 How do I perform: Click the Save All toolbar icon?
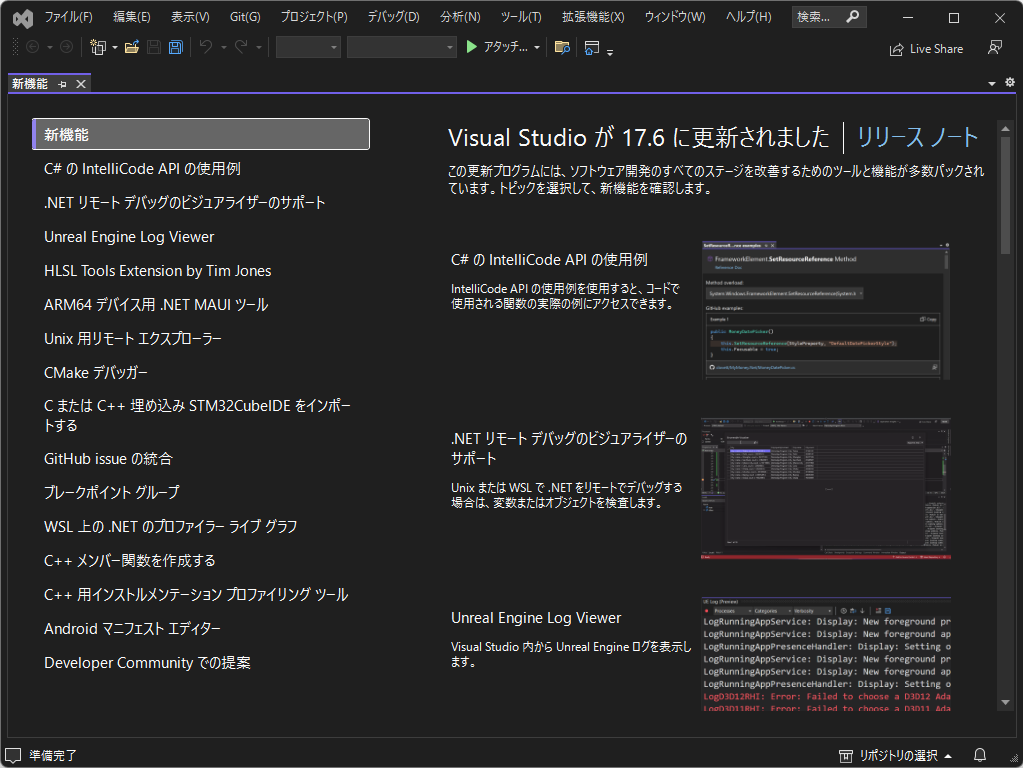pyautogui.click(x=175, y=47)
